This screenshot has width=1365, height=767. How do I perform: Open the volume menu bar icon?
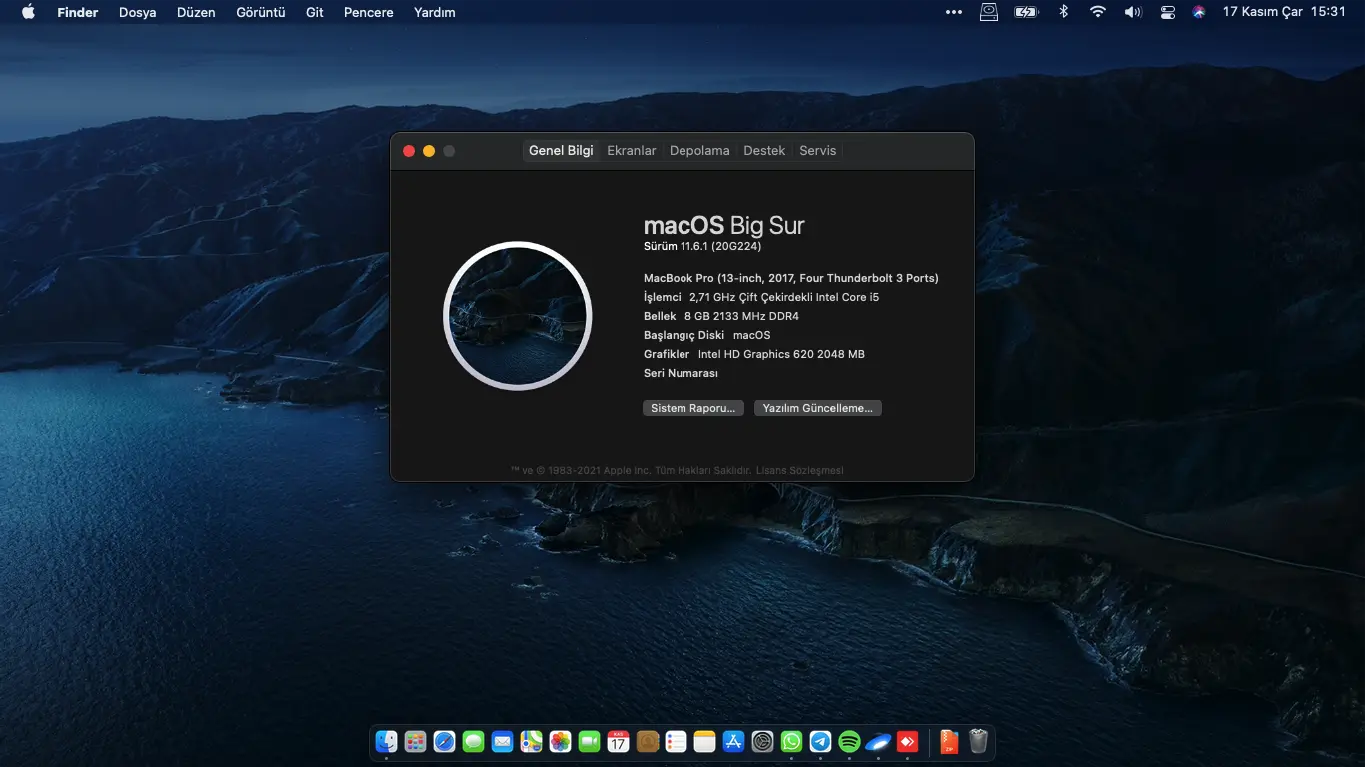[x=1132, y=12]
